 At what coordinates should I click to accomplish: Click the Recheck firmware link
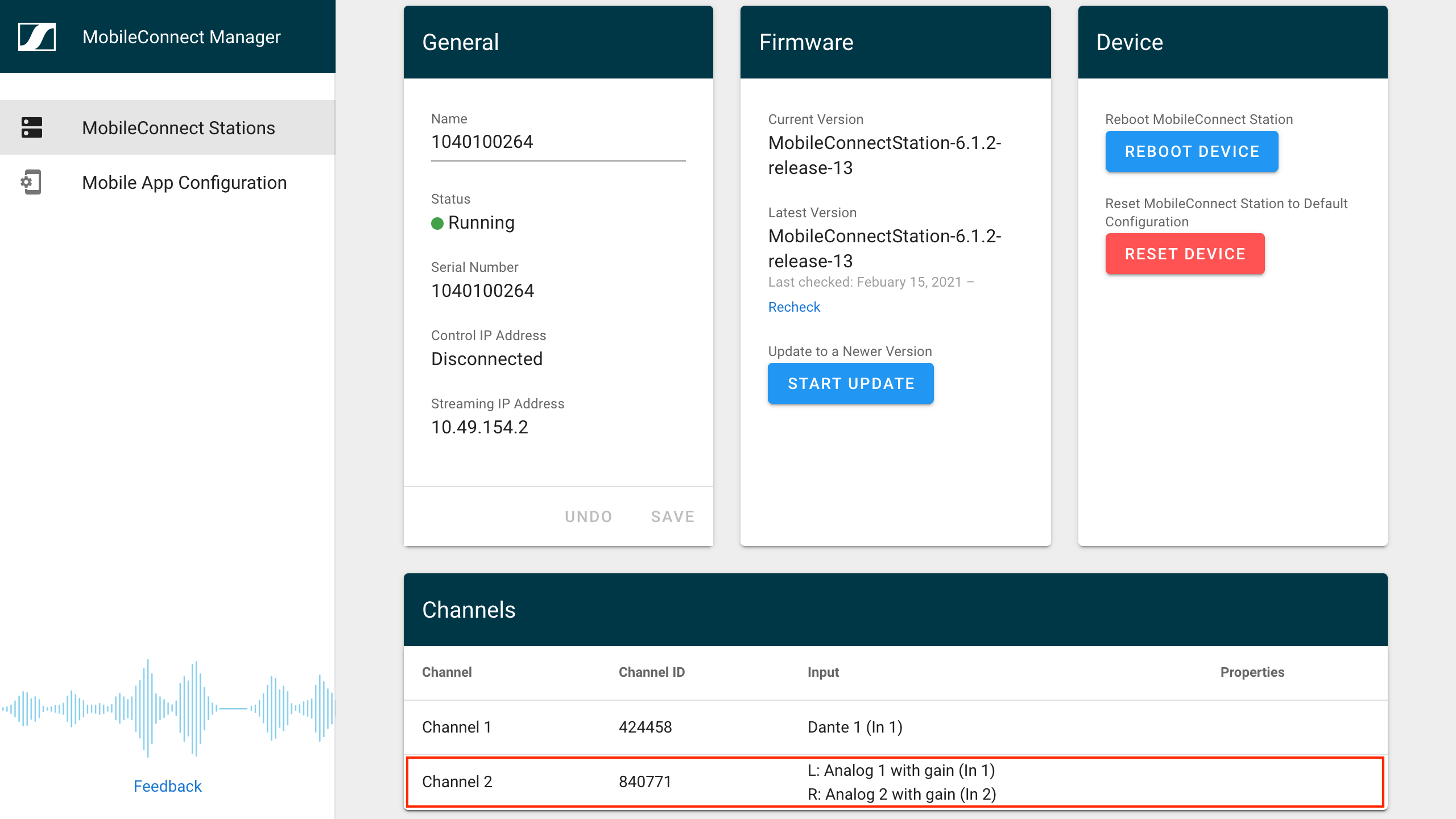pos(794,307)
